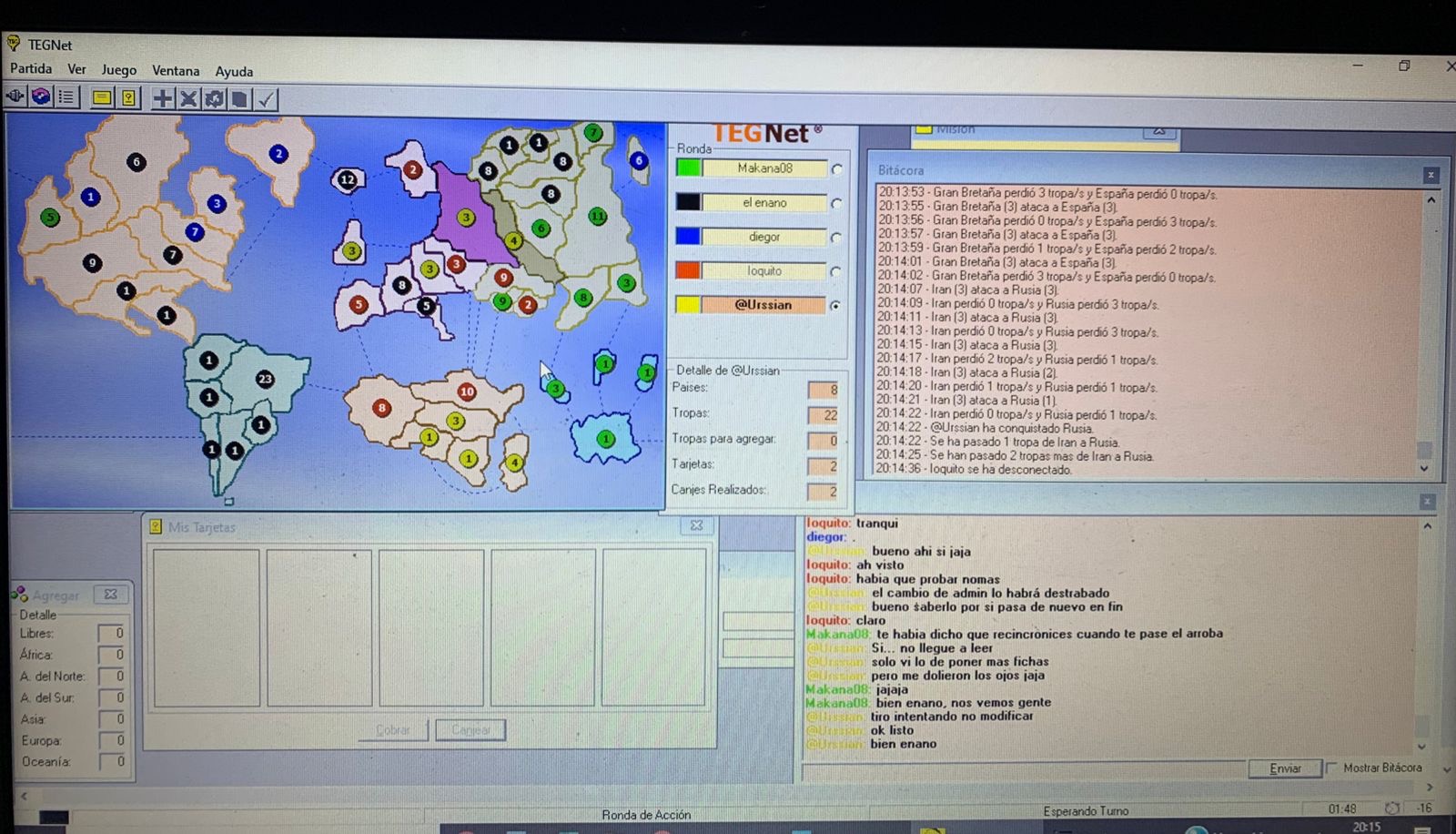Select the black 9 token in North America
Viewport: 1456px width, 834px height.
(91, 263)
